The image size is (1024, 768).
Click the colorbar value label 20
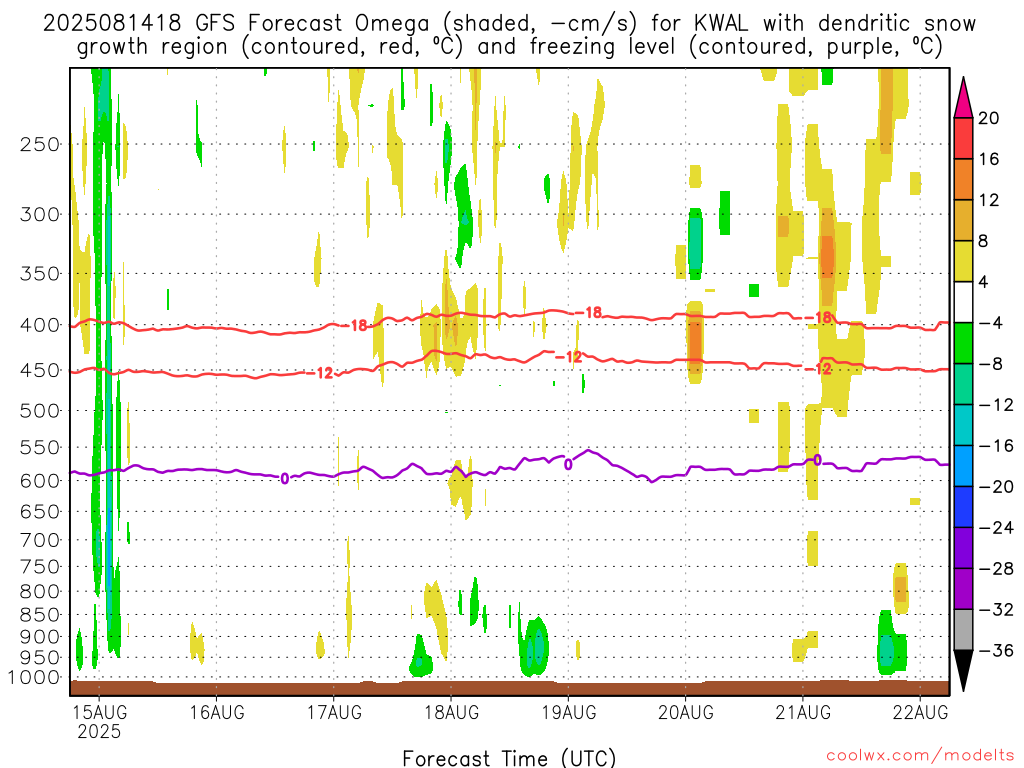pyautogui.click(x=989, y=118)
